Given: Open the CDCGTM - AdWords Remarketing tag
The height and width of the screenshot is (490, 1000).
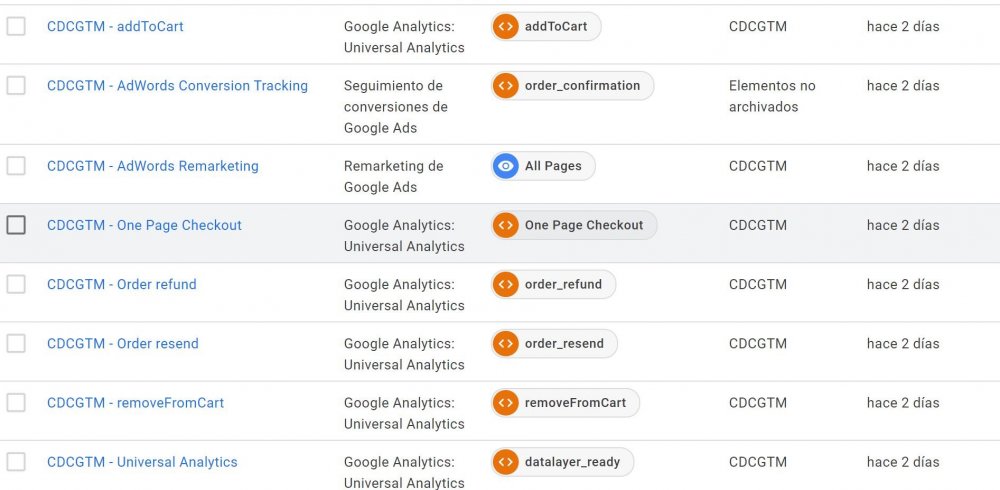Looking at the screenshot, I should (x=153, y=166).
